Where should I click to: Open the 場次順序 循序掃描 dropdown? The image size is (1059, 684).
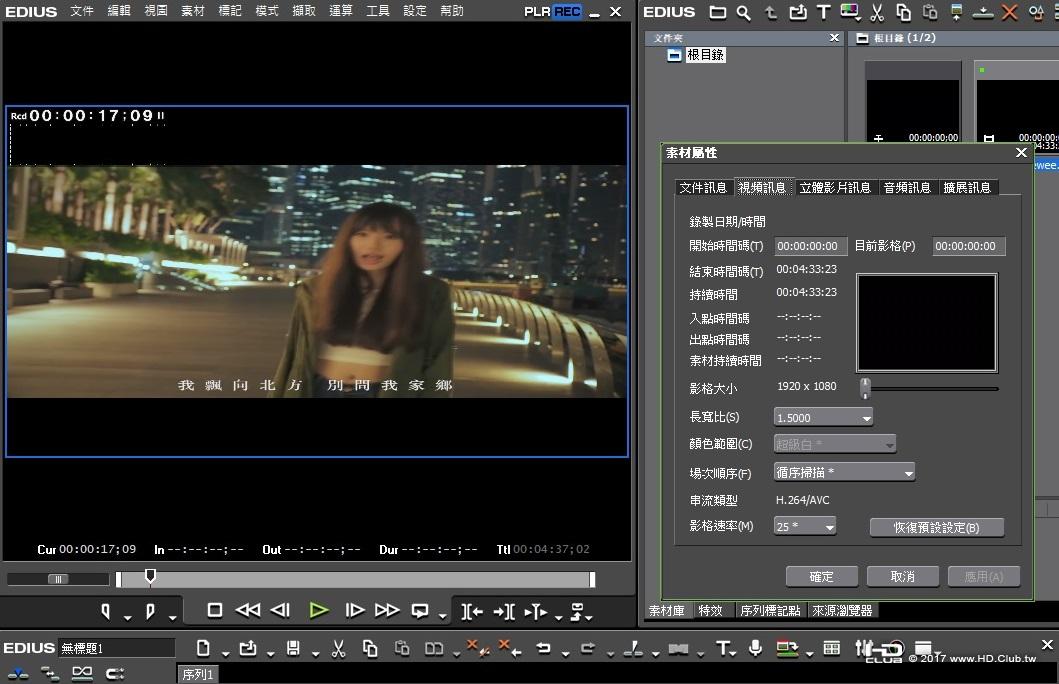(844, 473)
